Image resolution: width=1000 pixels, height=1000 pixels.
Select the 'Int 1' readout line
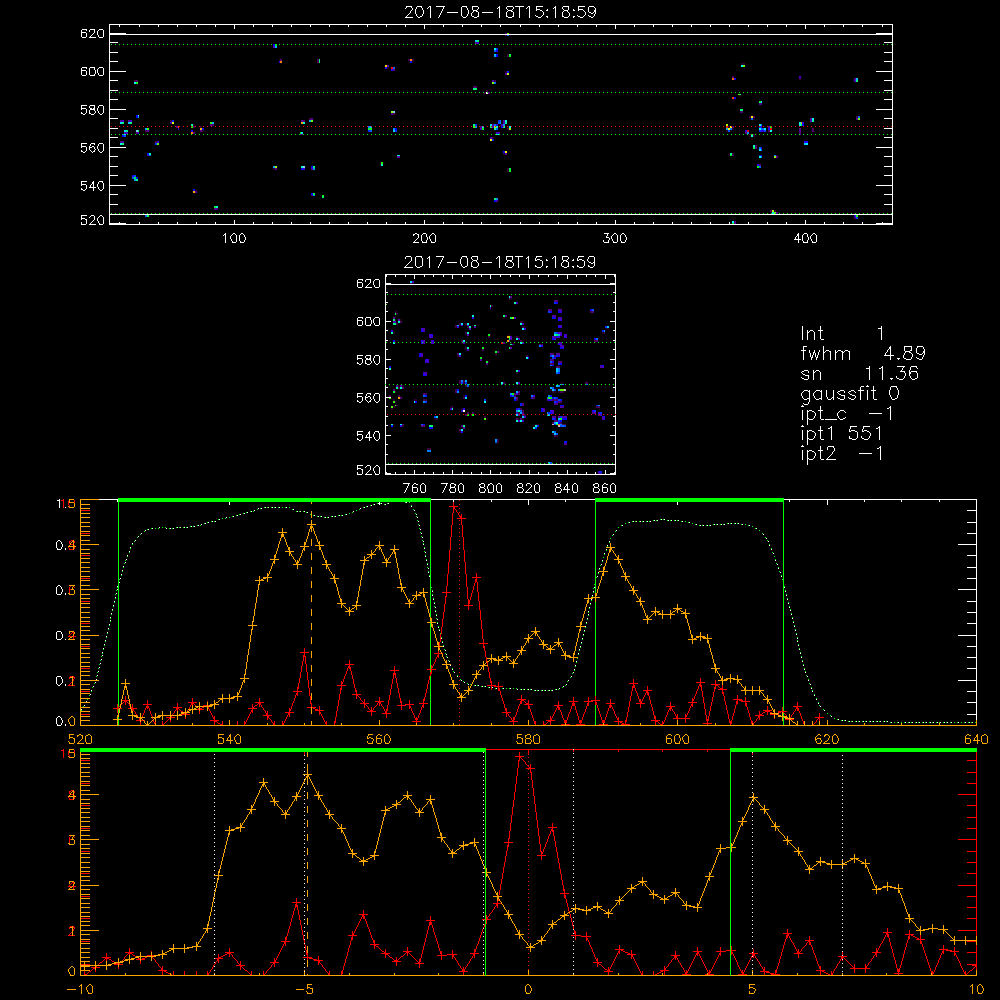[x=842, y=334]
